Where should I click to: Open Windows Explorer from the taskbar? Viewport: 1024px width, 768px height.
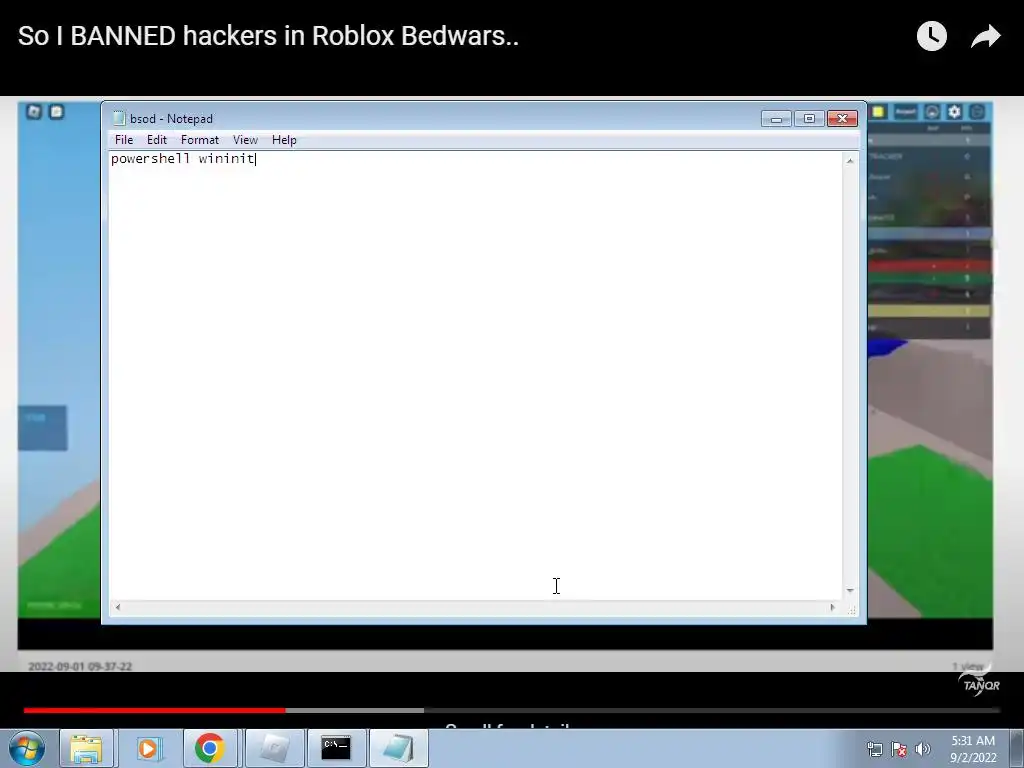86,748
